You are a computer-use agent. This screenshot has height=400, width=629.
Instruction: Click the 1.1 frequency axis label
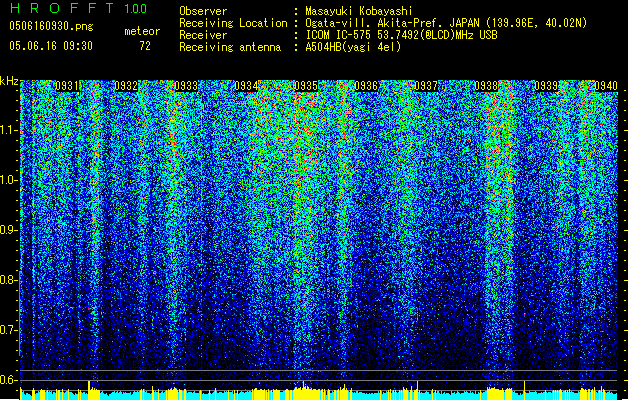pos(8,130)
